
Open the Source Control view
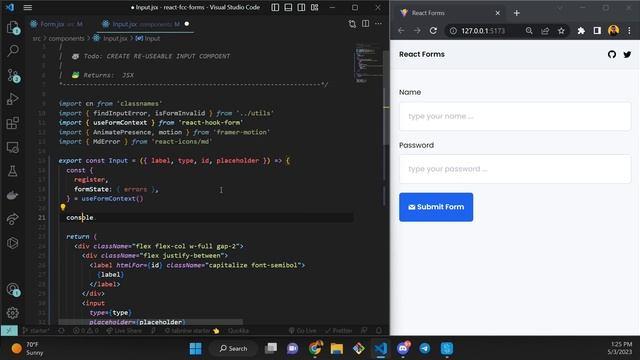[13, 76]
